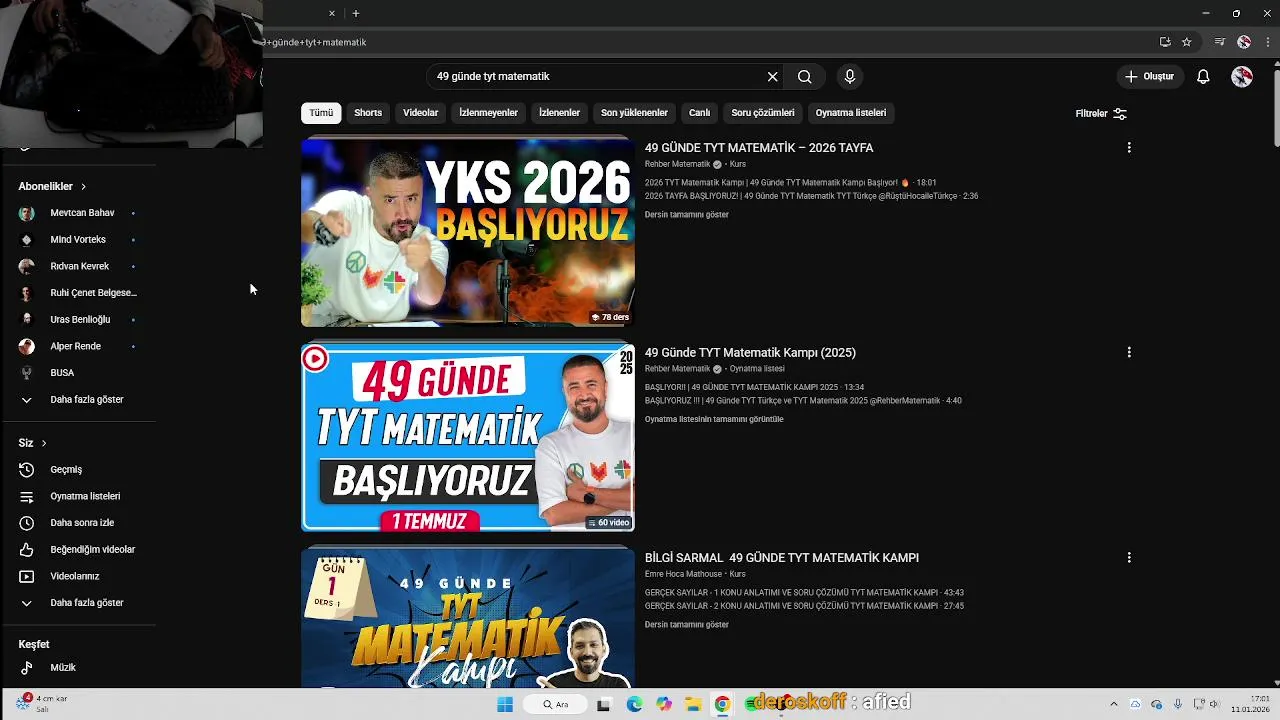Click the install app icon in address bar
The image size is (1280, 720).
click(x=1165, y=42)
